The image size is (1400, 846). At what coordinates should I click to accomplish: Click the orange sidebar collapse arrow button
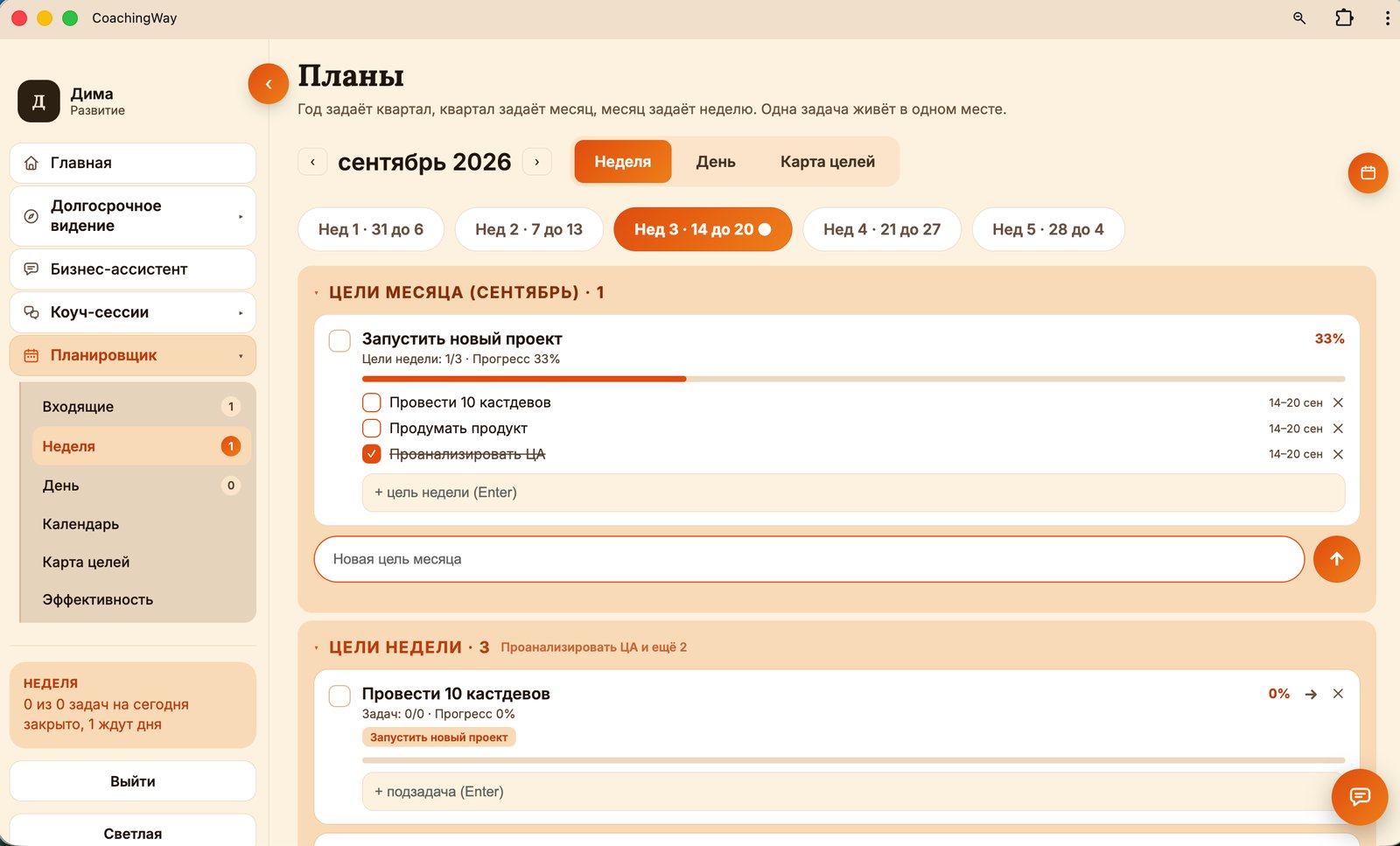pyautogui.click(x=269, y=84)
